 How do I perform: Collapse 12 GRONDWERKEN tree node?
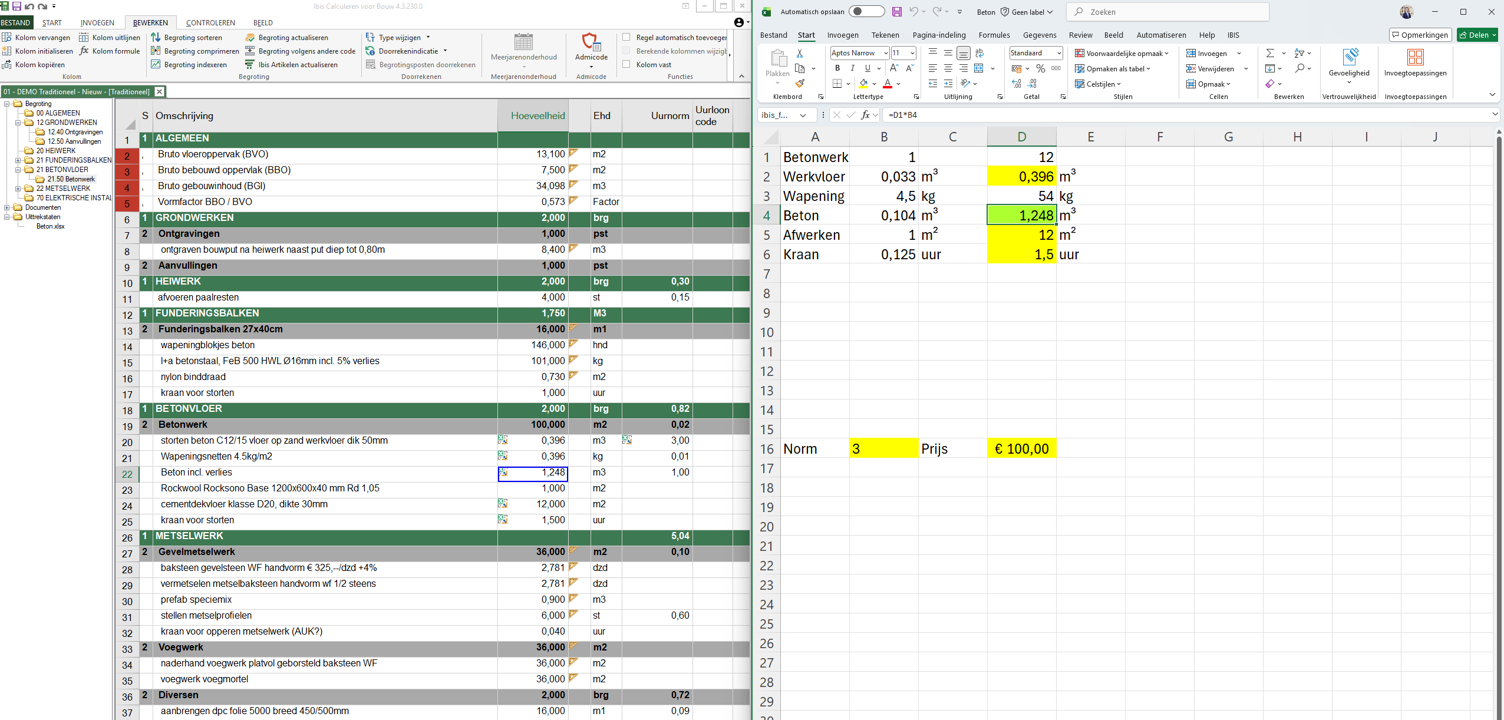(18, 122)
